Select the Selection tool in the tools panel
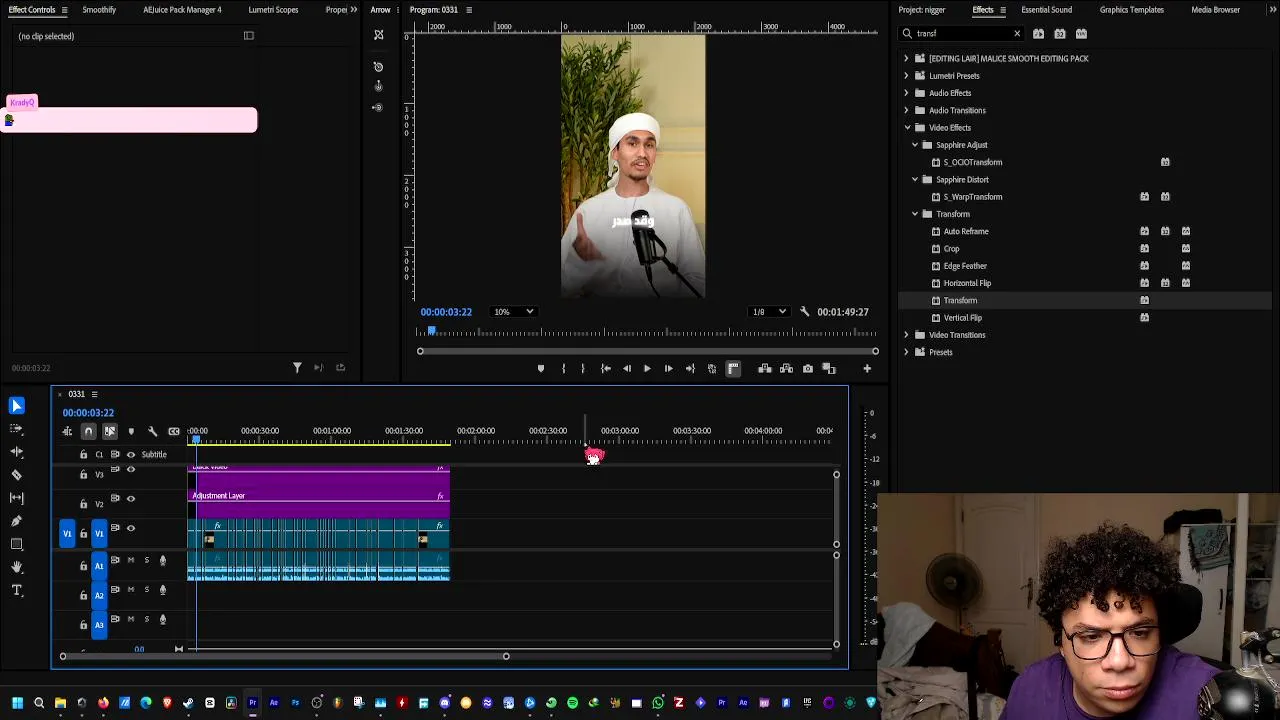 point(16,406)
